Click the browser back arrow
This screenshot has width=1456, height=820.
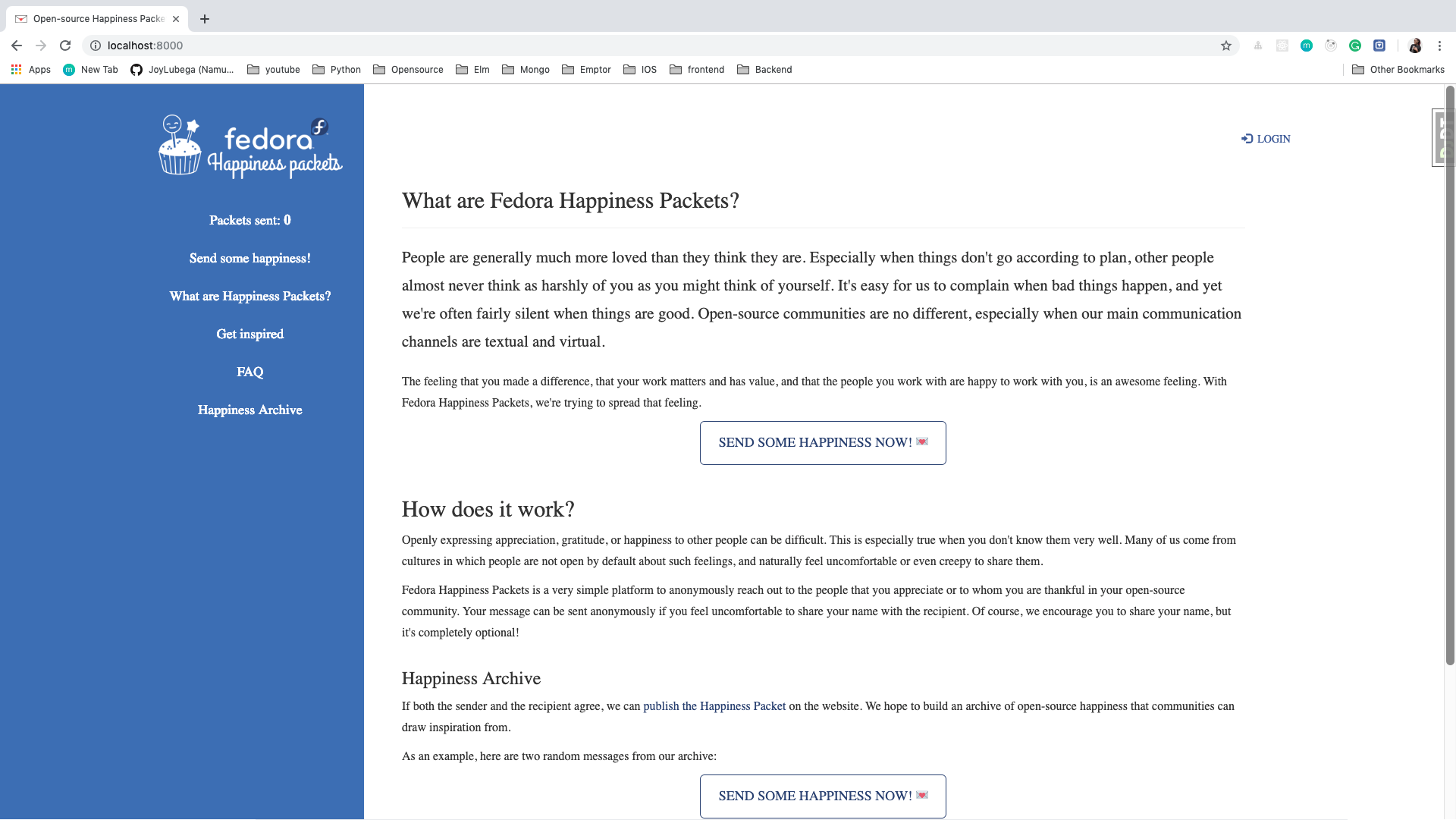17,46
